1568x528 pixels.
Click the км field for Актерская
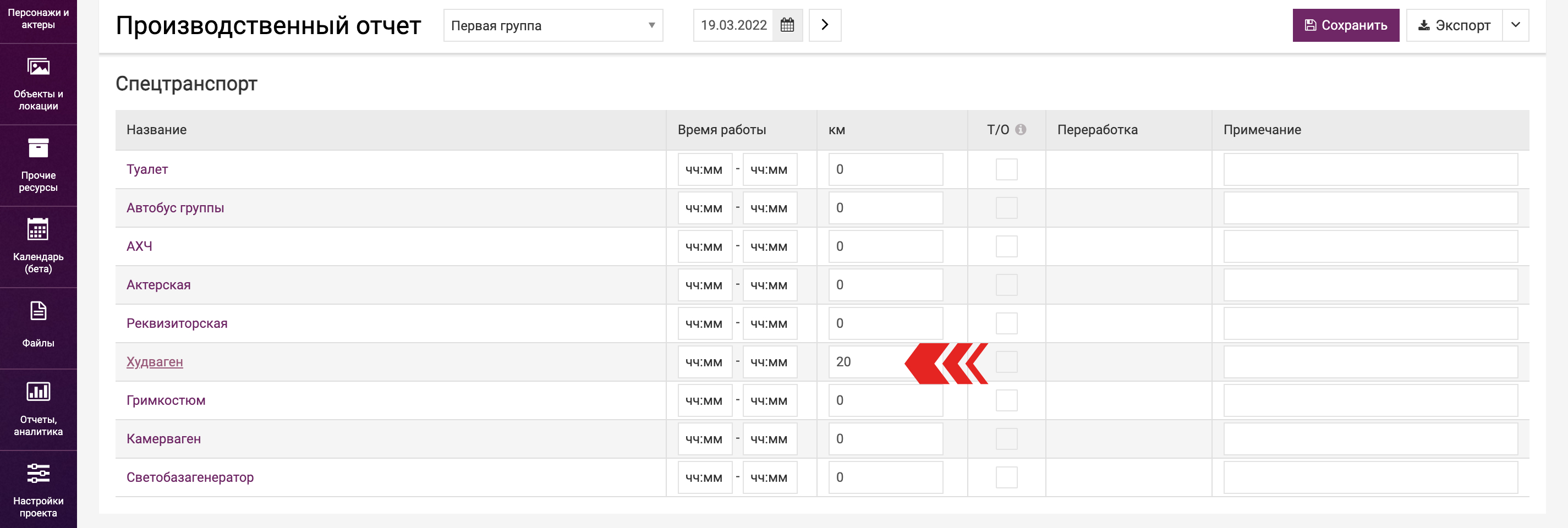pos(885,285)
